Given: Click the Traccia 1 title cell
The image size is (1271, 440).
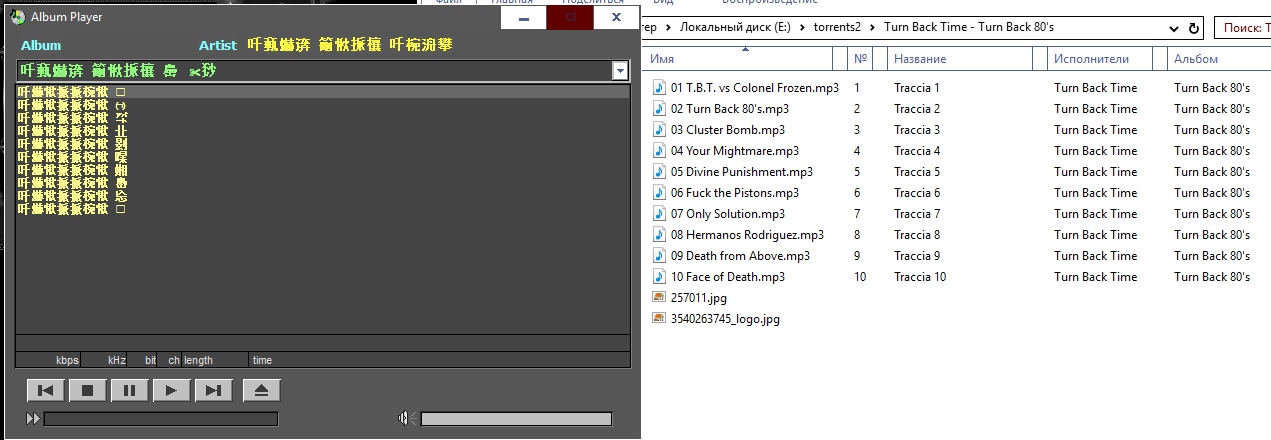Looking at the screenshot, I should [917, 88].
